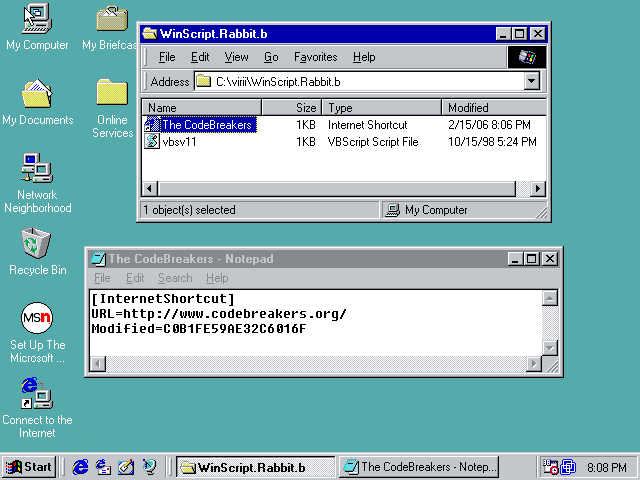This screenshot has width=640, height=480.
Task: Open the Favorites menu
Action: 316,57
